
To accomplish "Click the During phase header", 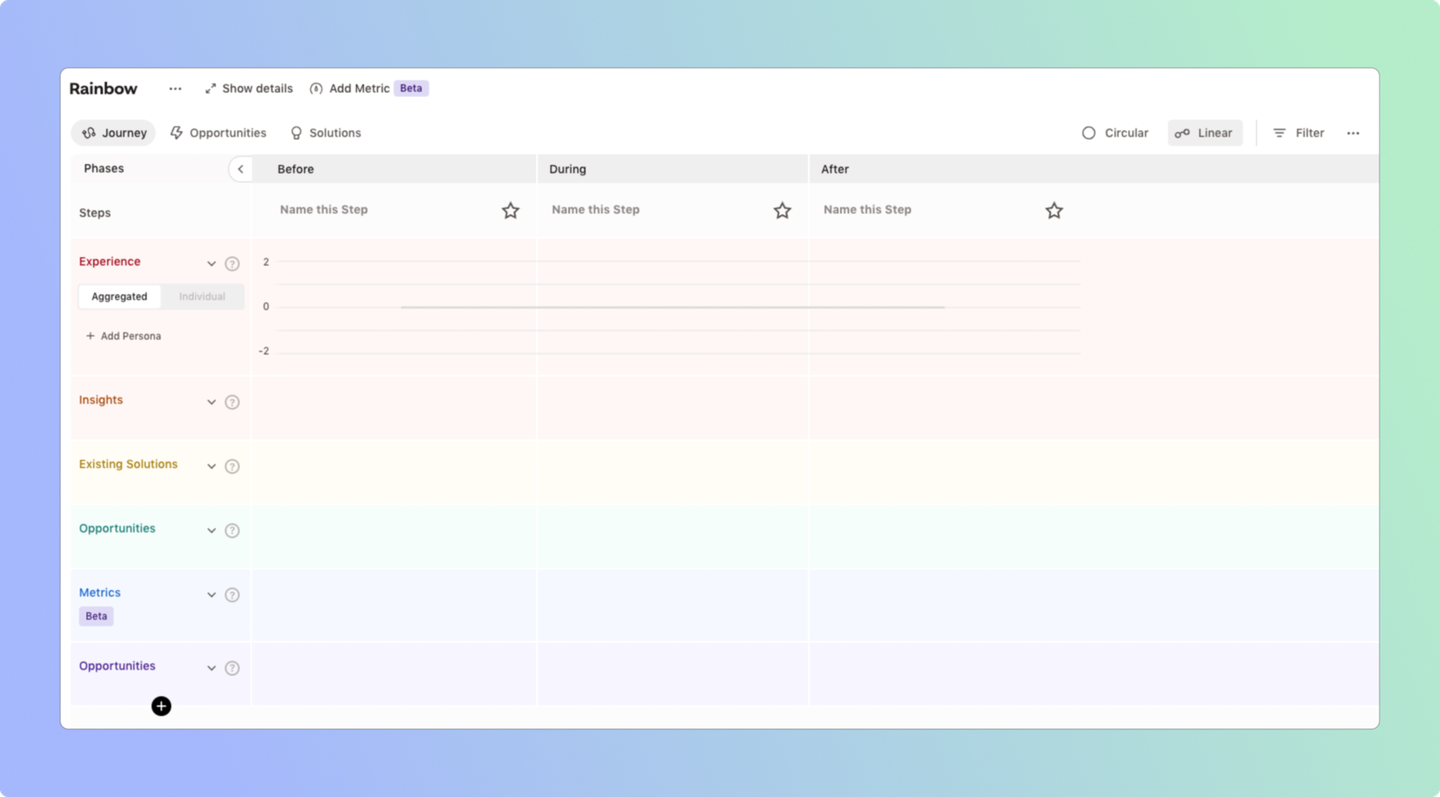I will (673, 169).
